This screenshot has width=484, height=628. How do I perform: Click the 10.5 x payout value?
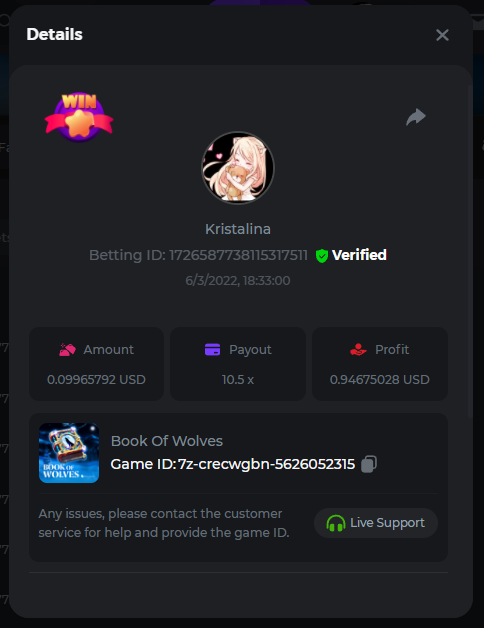(x=238, y=380)
